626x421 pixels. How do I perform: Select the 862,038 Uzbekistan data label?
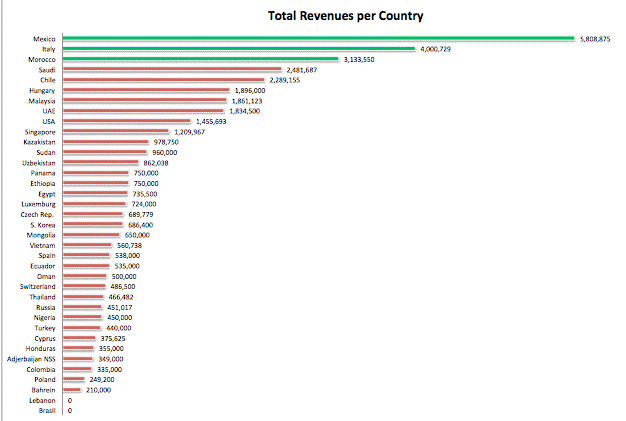(x=156, y=163)
